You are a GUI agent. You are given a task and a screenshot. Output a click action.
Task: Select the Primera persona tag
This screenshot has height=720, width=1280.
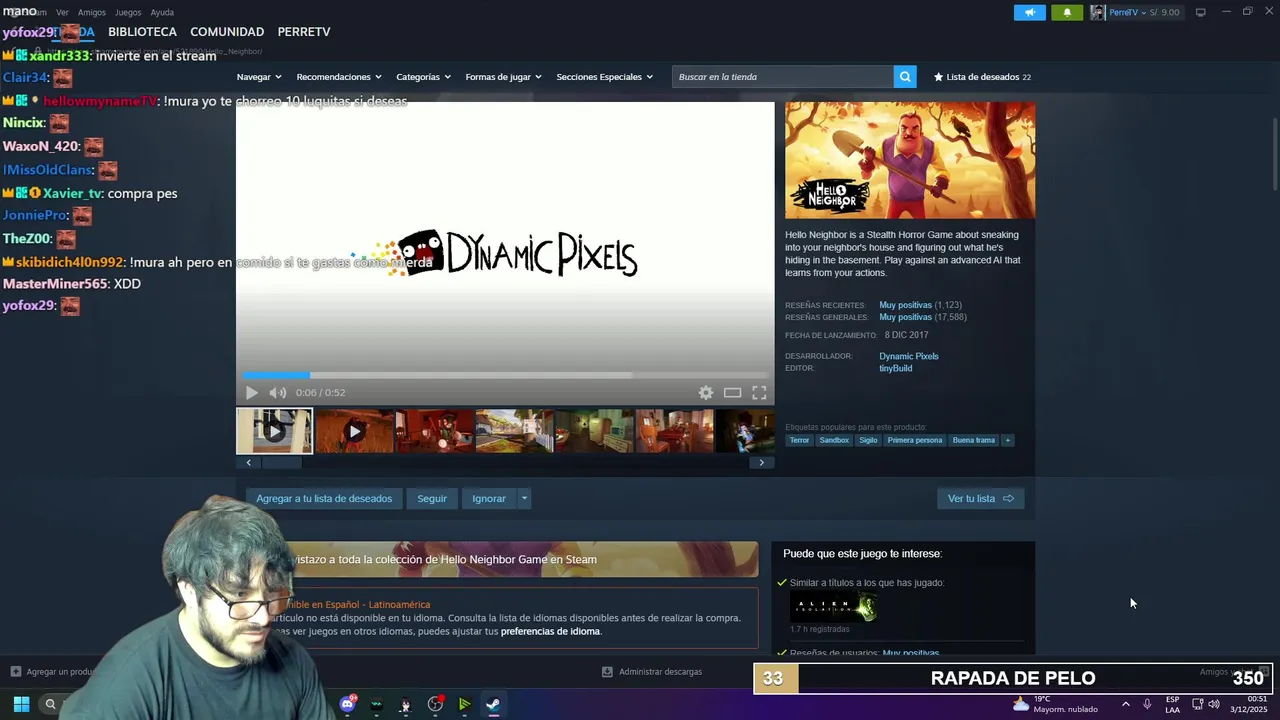pos(915,440)
